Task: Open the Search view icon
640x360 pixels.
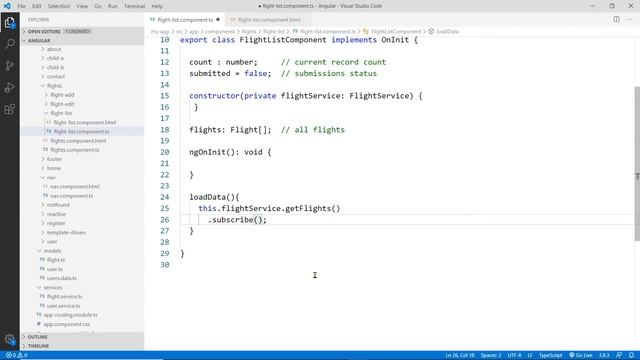Action: (x=9, y=44)
